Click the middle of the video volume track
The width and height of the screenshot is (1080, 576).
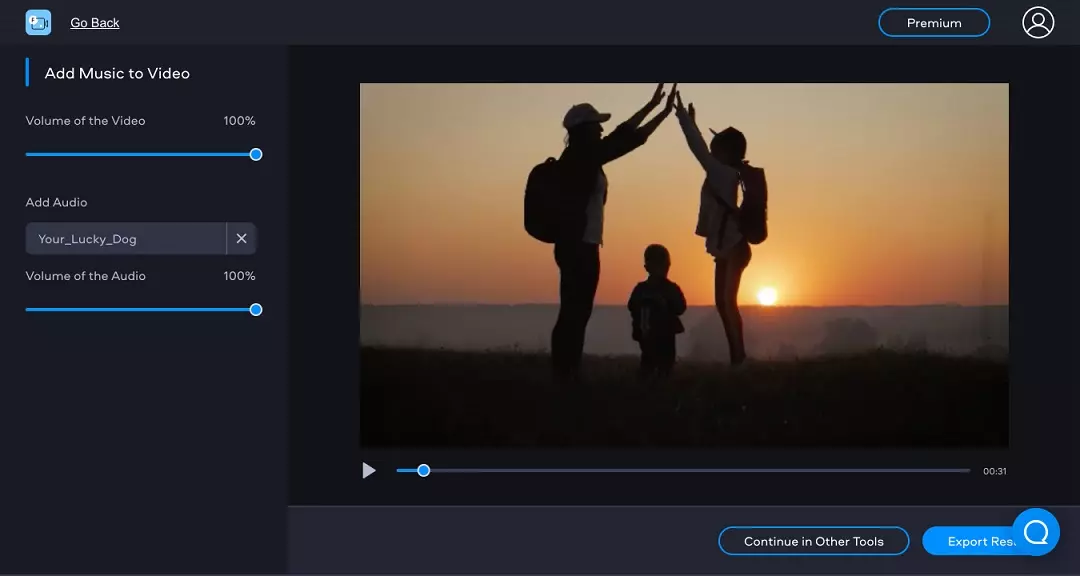coord(140,154)
